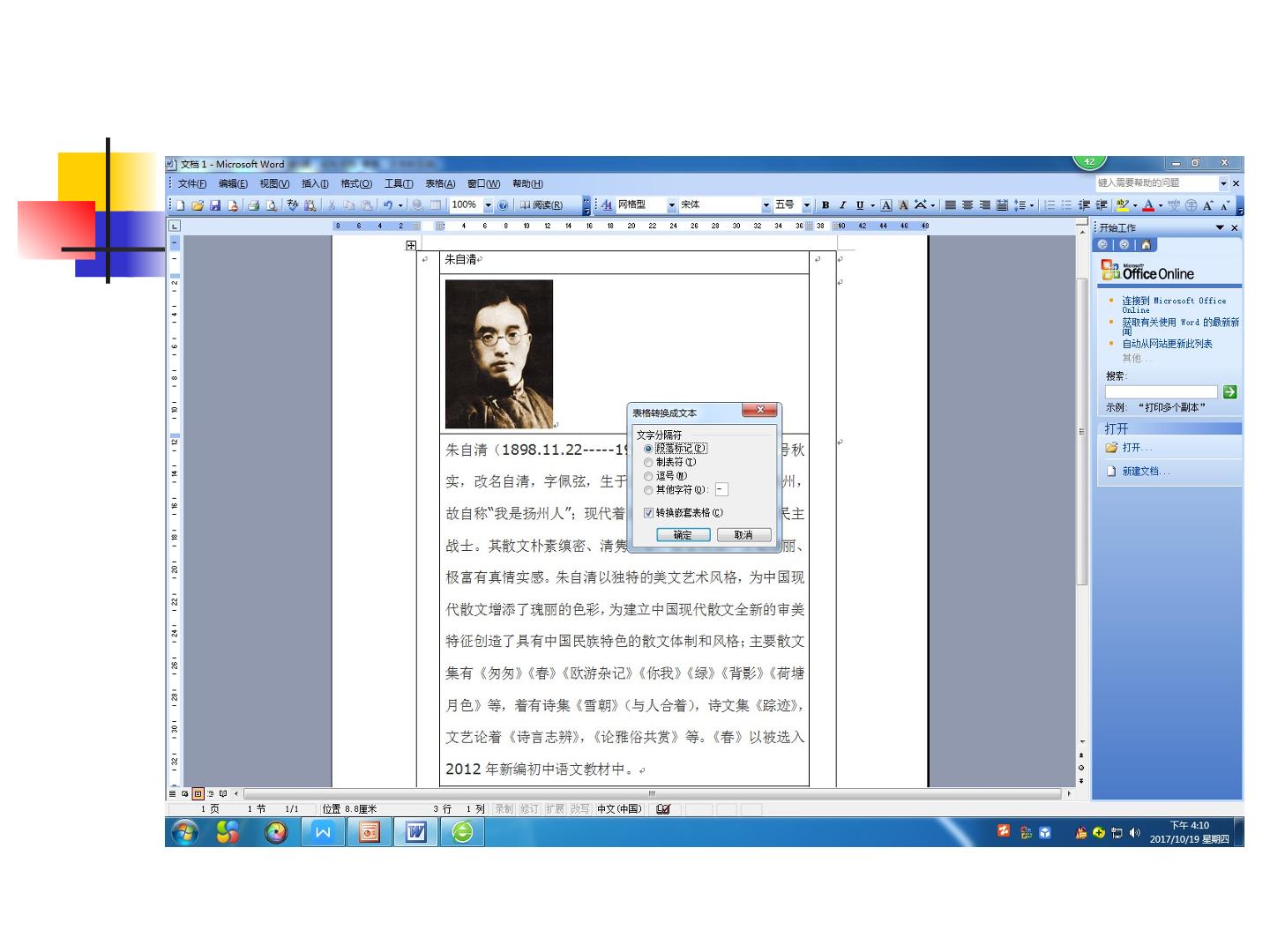Viewport: 1270px width, 952px height.
Task: Run spelling and grammar check
Action: coord(293,205)
